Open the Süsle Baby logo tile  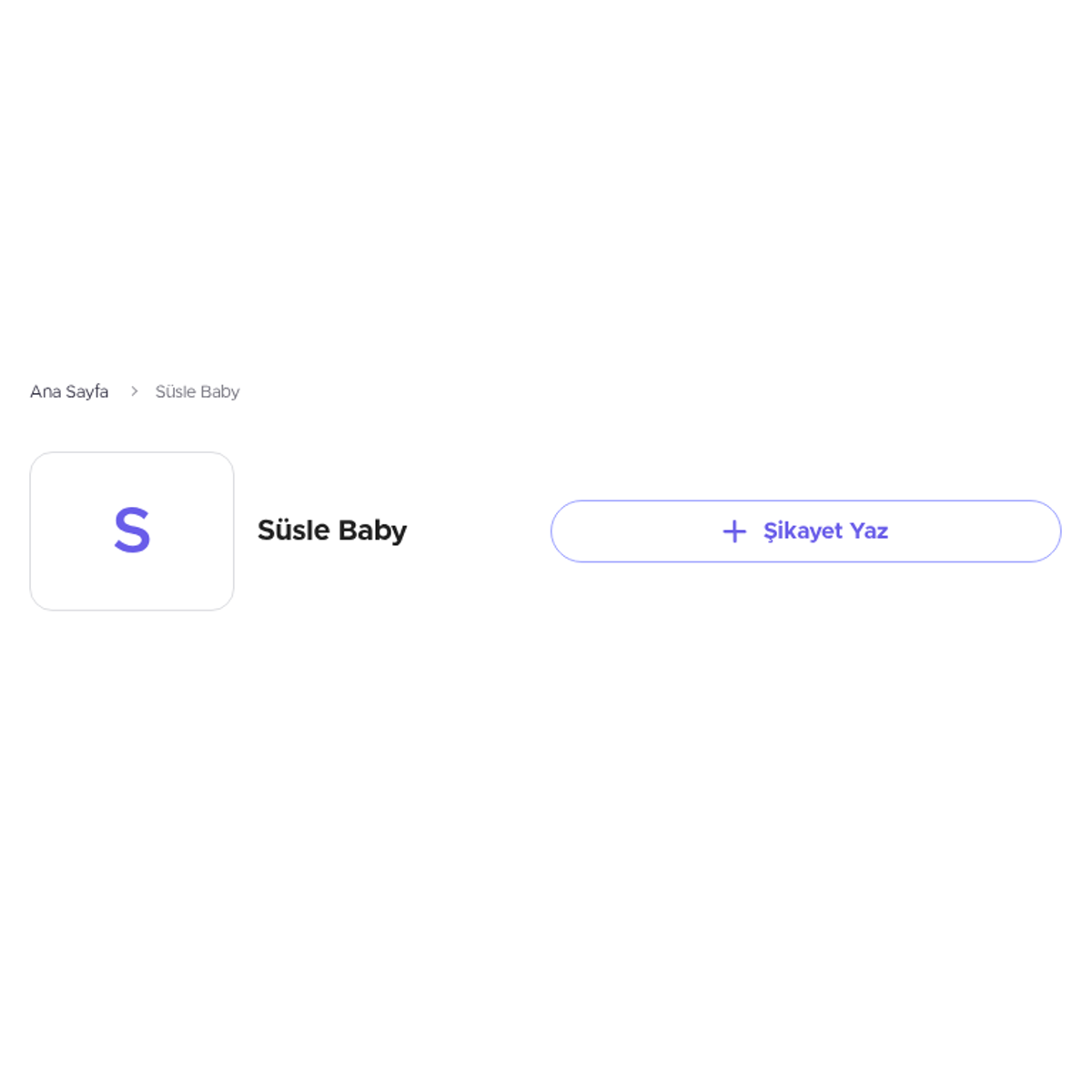[132, 531]
